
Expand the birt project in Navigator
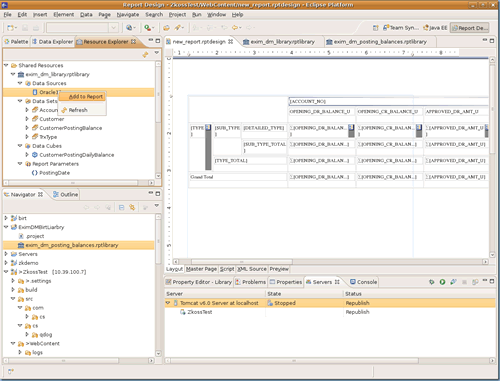(x=6, y=218)
